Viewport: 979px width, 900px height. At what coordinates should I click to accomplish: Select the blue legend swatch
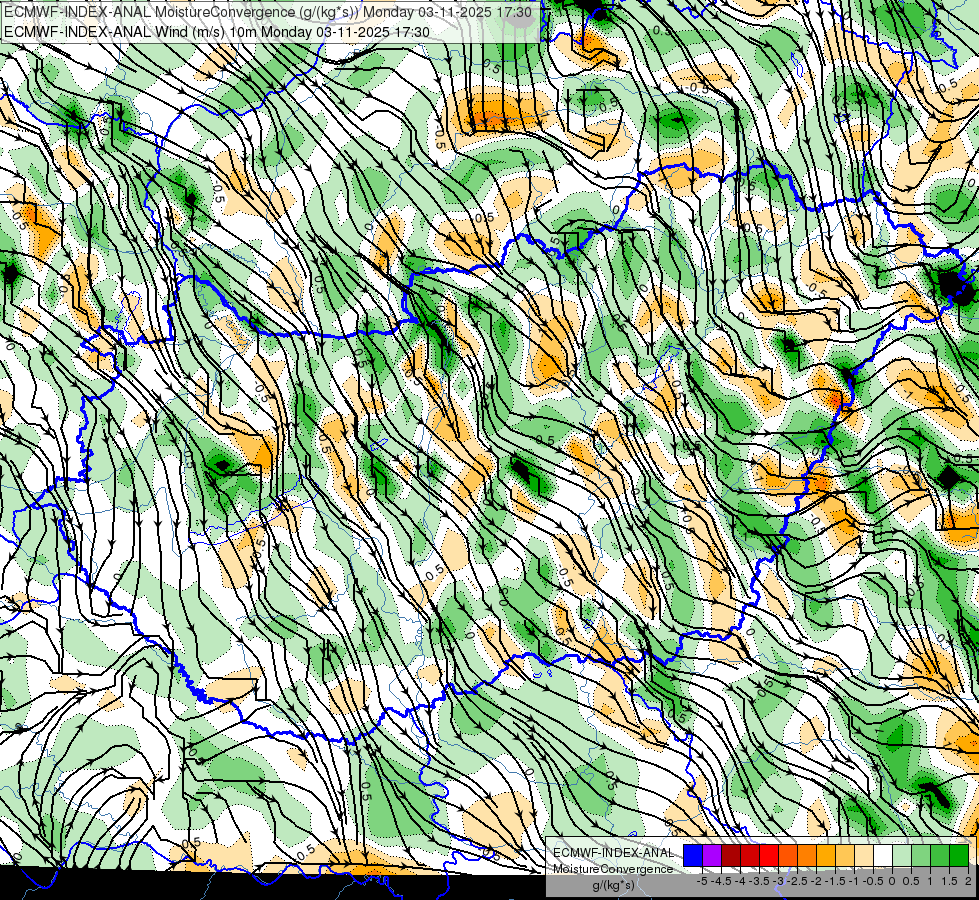pyautogui.click(x=693, y=855)
